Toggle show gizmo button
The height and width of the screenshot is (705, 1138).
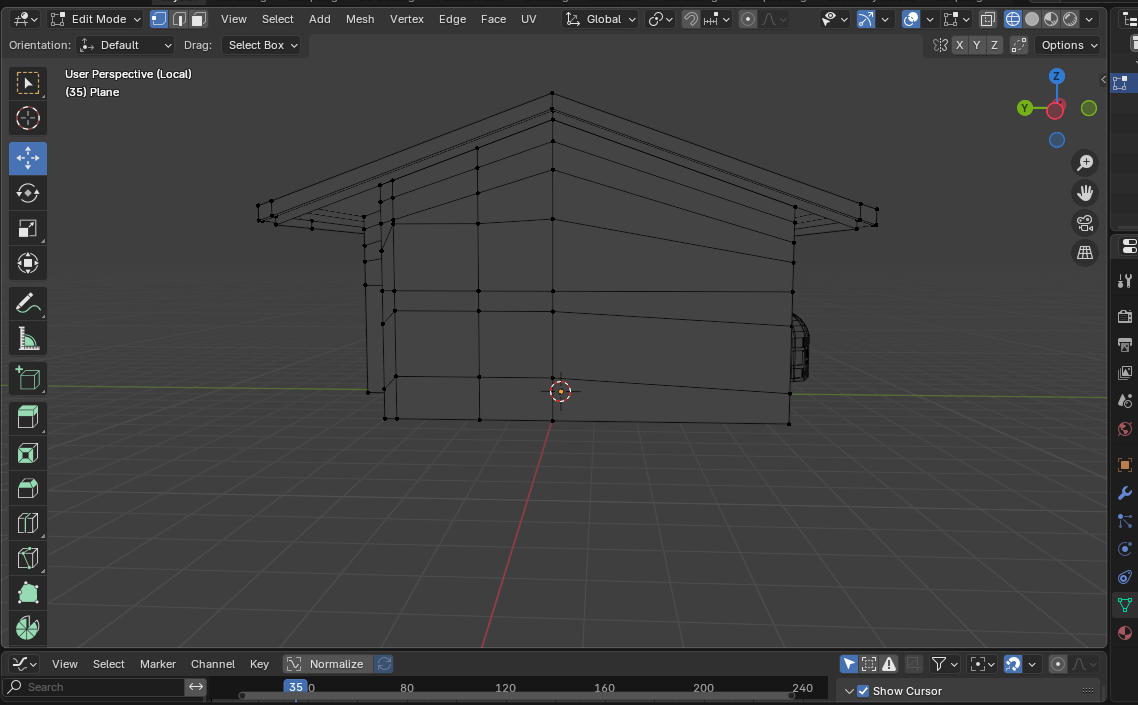(x=866, y=19)
